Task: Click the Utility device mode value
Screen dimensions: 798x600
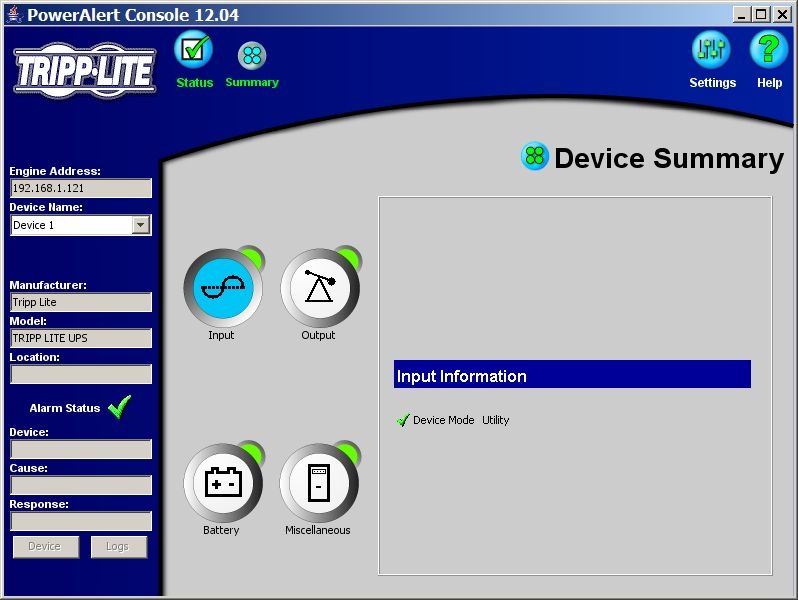Action: pos(495,420)
